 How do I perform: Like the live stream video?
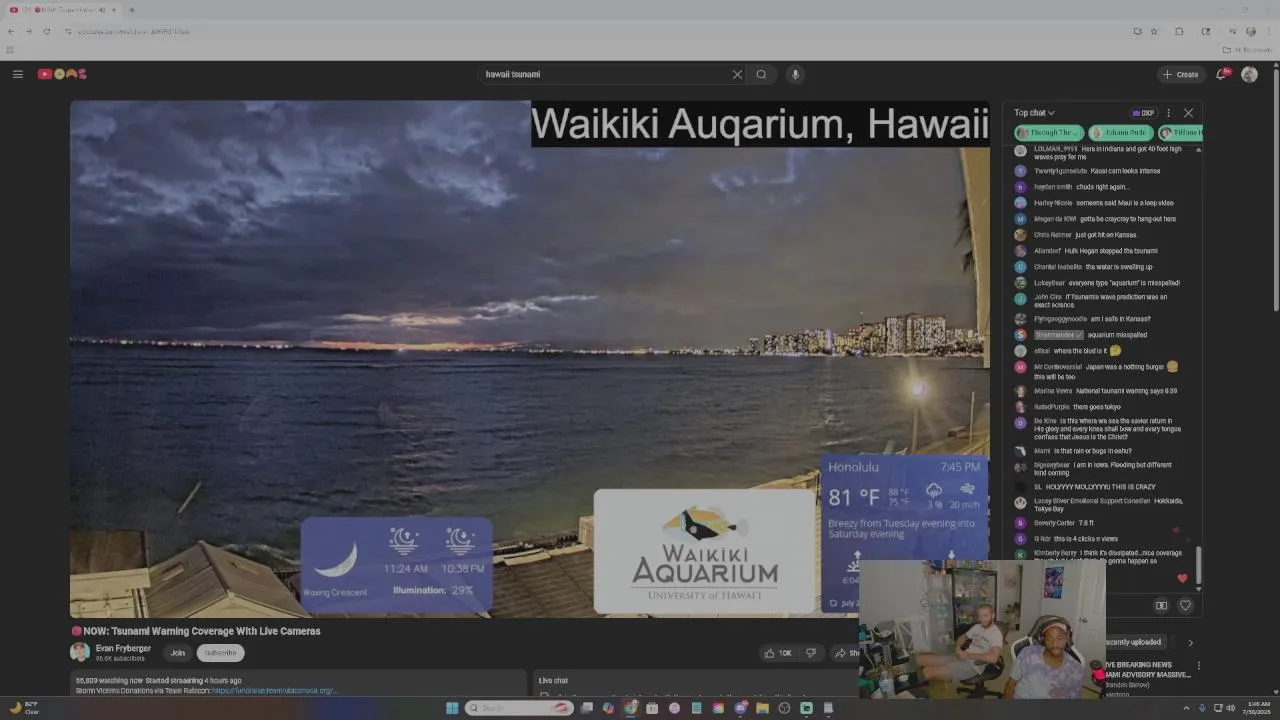(x=778, y=653)
